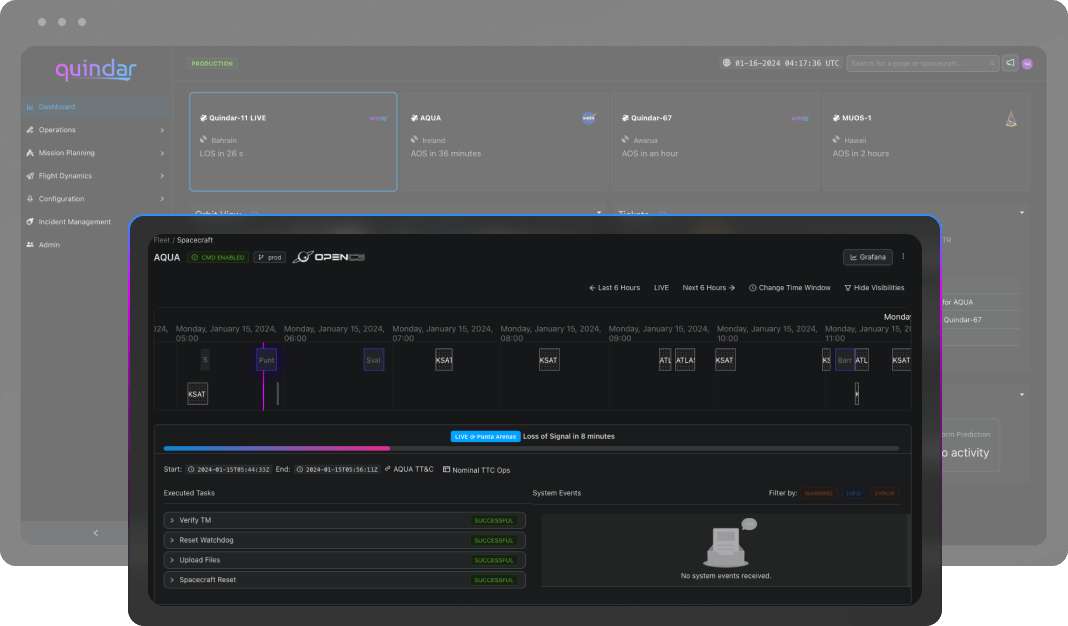This screenshot has height=626, width=1068.
Task: Open the user avatar menu
Action: coord(1027,64)
